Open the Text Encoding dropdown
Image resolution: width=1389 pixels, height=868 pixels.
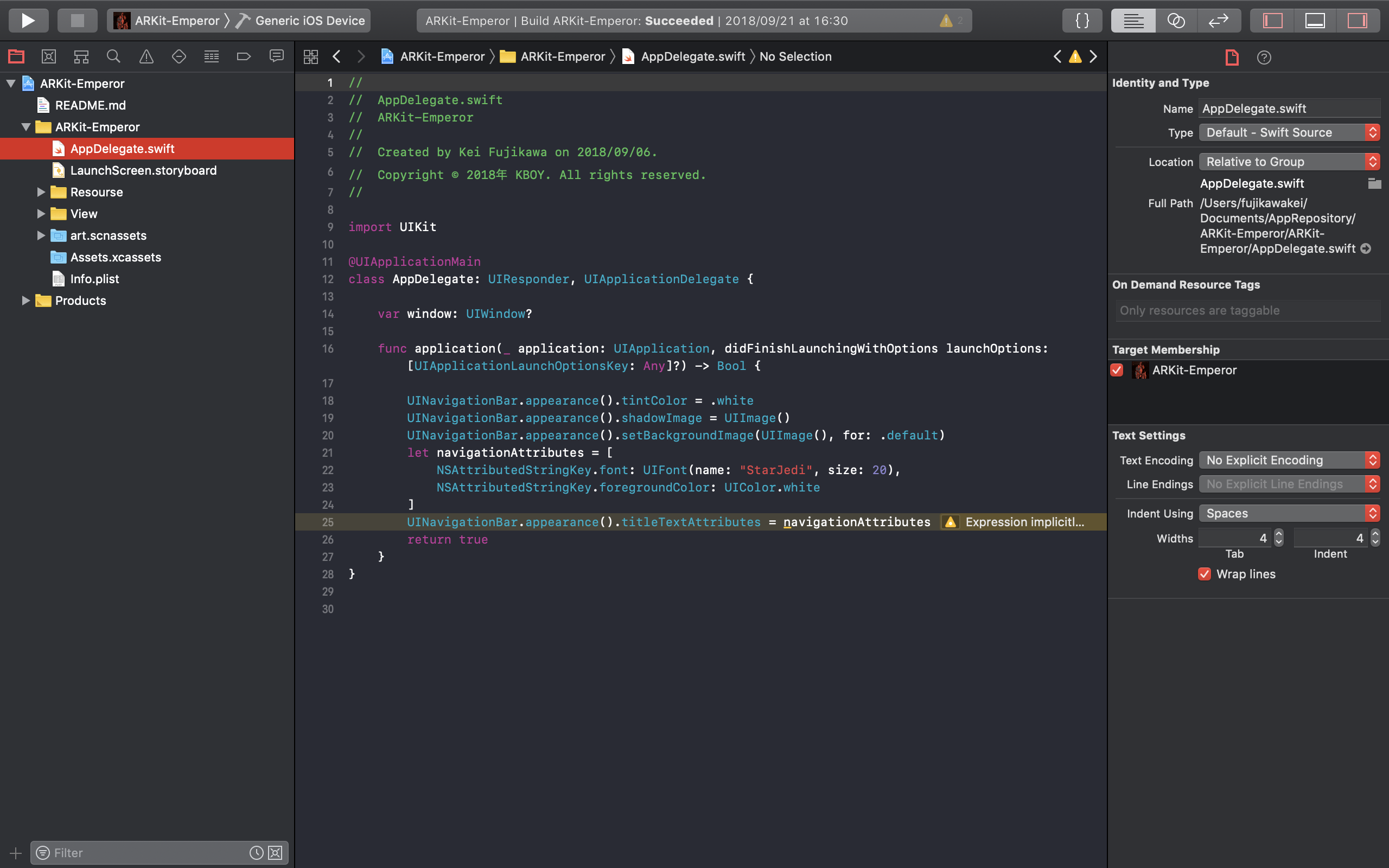tap(1289, 461)
